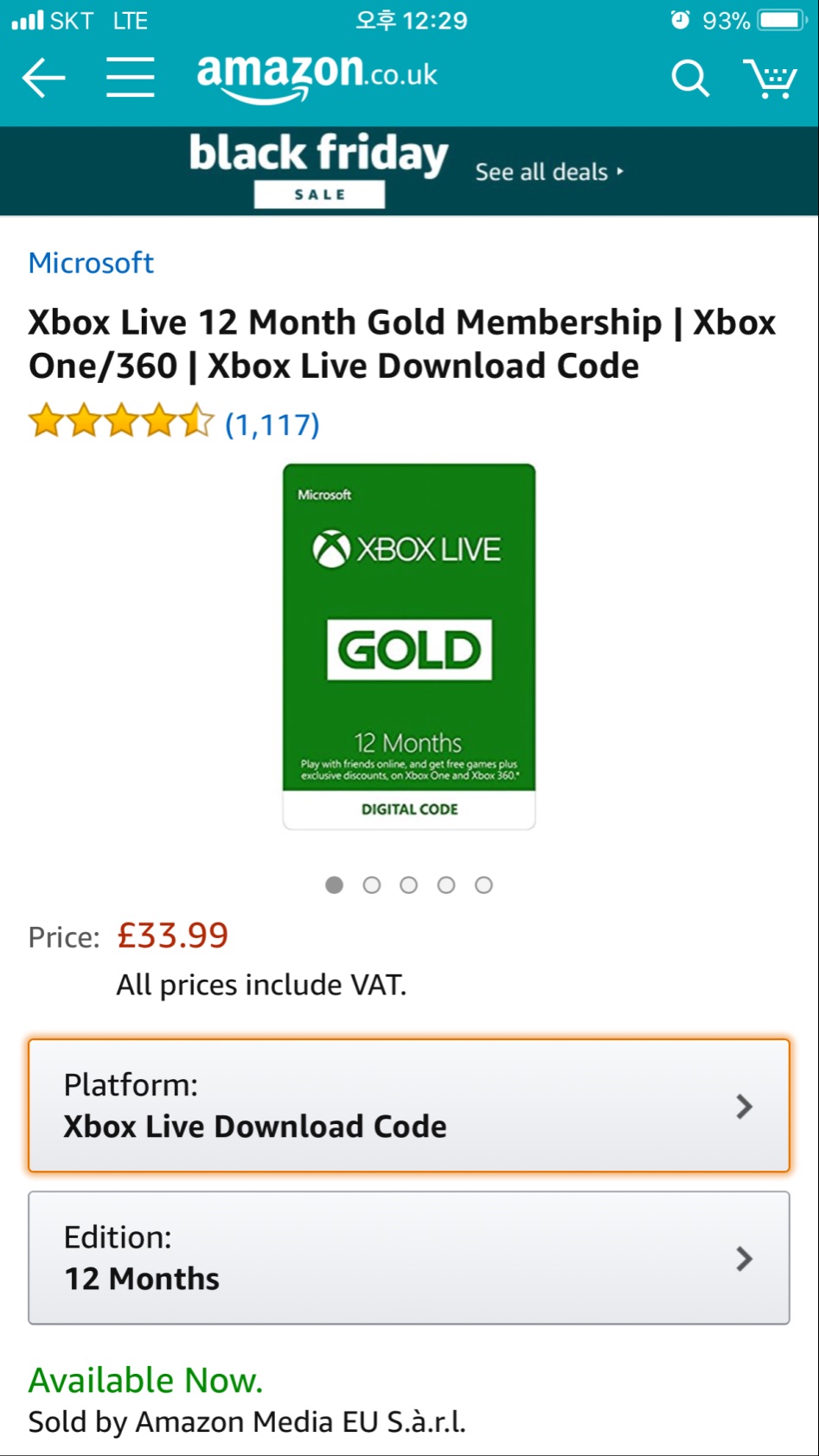Select the third image carousel dot
This screenshot has height=1456, width=819.
[x=409, y=884]
